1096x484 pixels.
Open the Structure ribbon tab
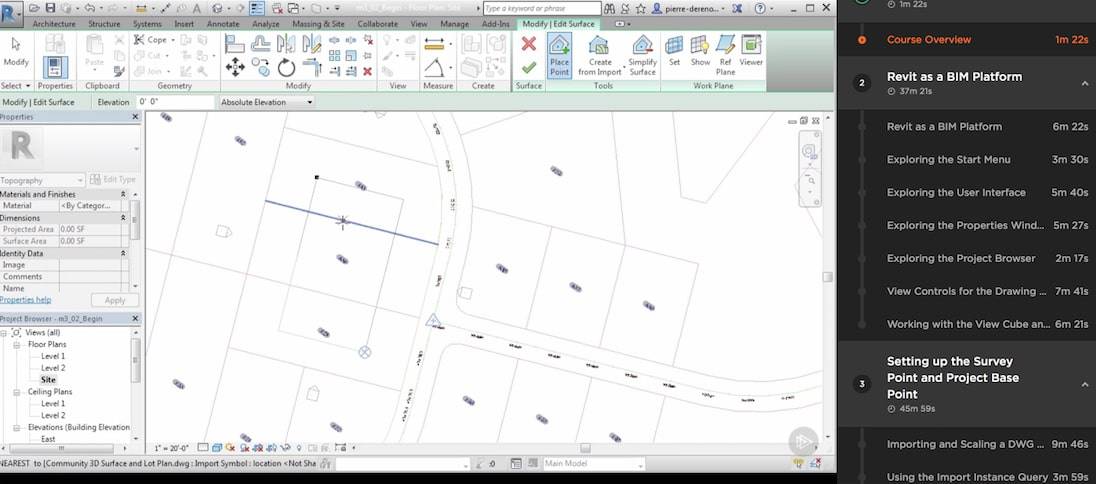[103, 24]
